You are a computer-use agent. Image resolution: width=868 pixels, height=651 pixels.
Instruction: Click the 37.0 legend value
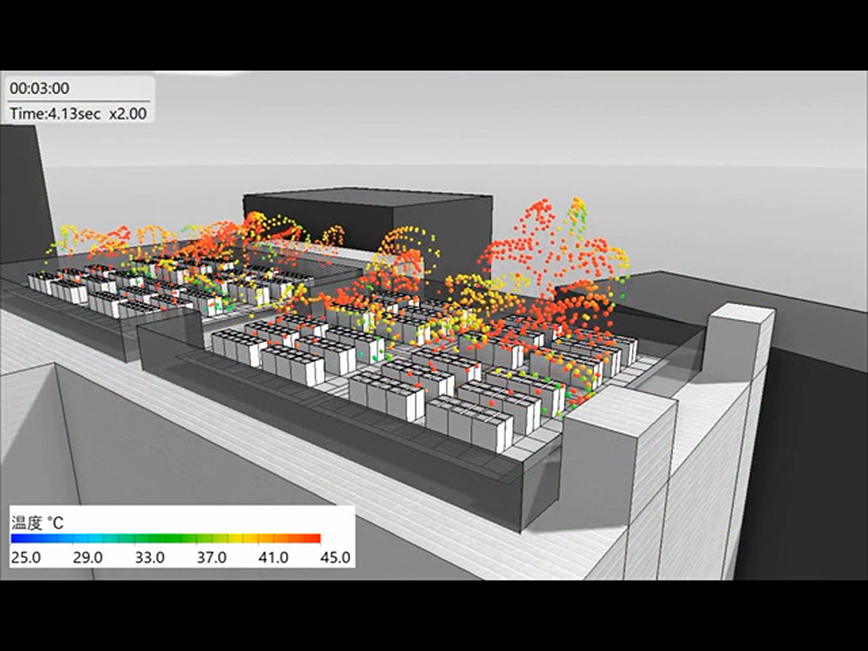point(211,557)
